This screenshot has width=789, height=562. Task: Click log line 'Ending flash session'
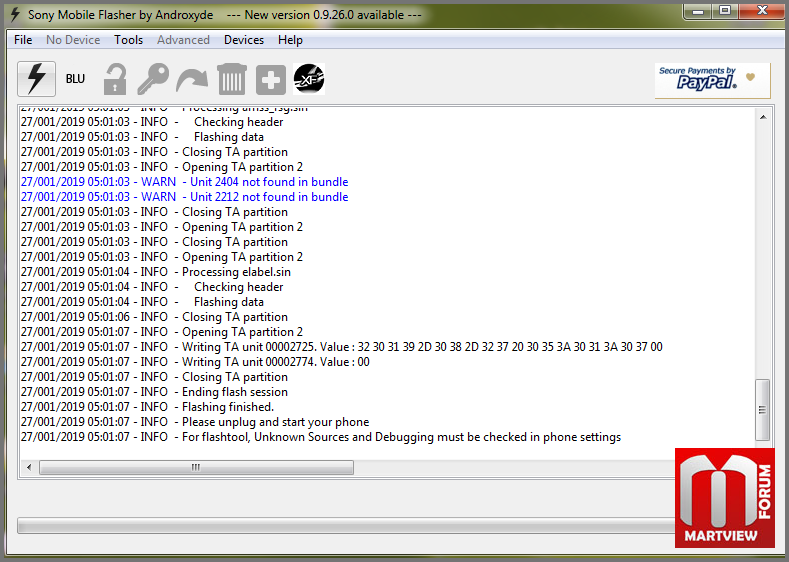pyautogui.click(x=154, y=392)
